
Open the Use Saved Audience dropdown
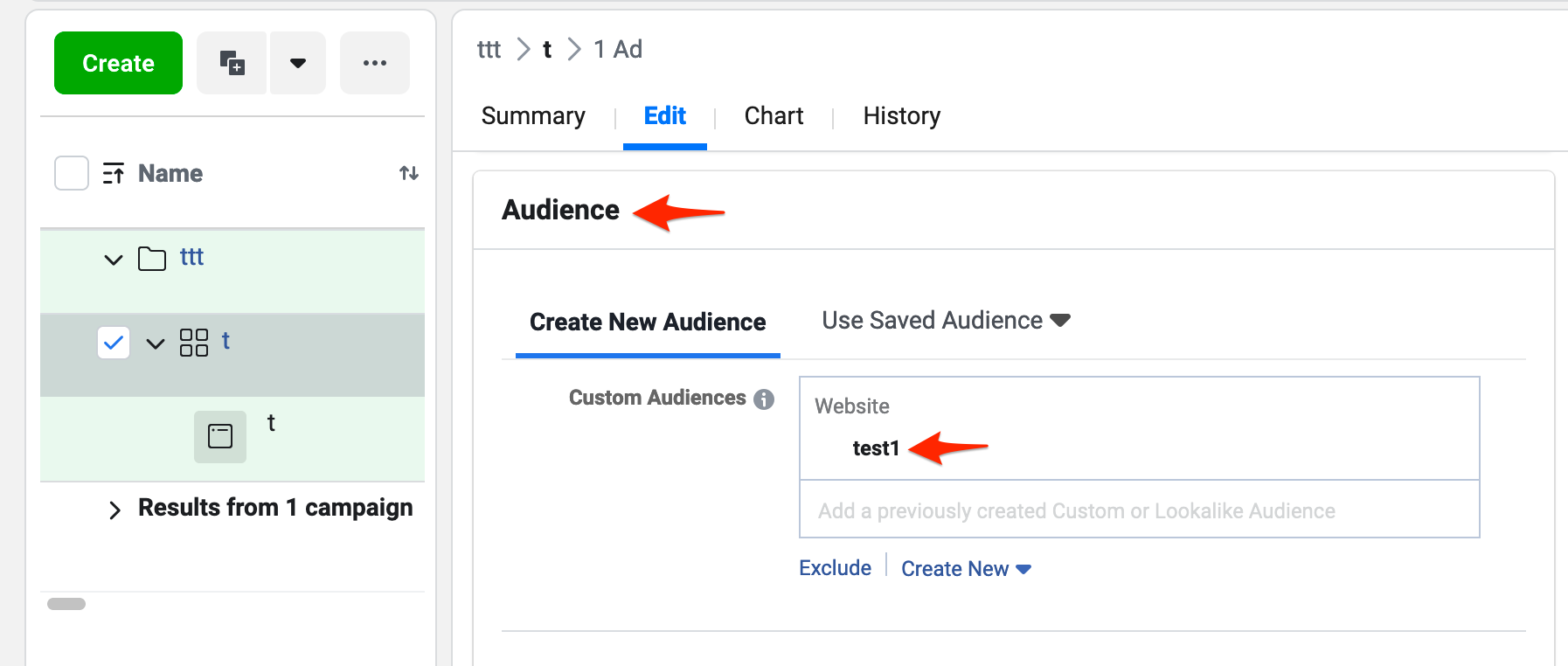947,320
